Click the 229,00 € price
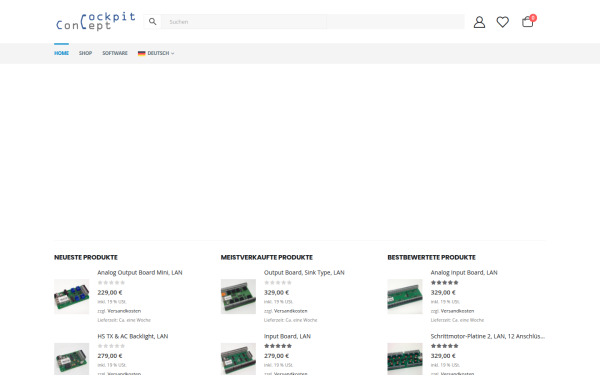The height and width of the screenshot is (375, 600). [x=110, y=292]
